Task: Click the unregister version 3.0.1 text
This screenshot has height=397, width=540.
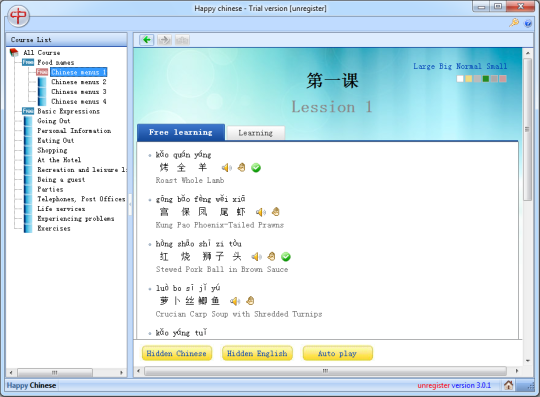Action: pyautogui.click(x=454, y=385)
